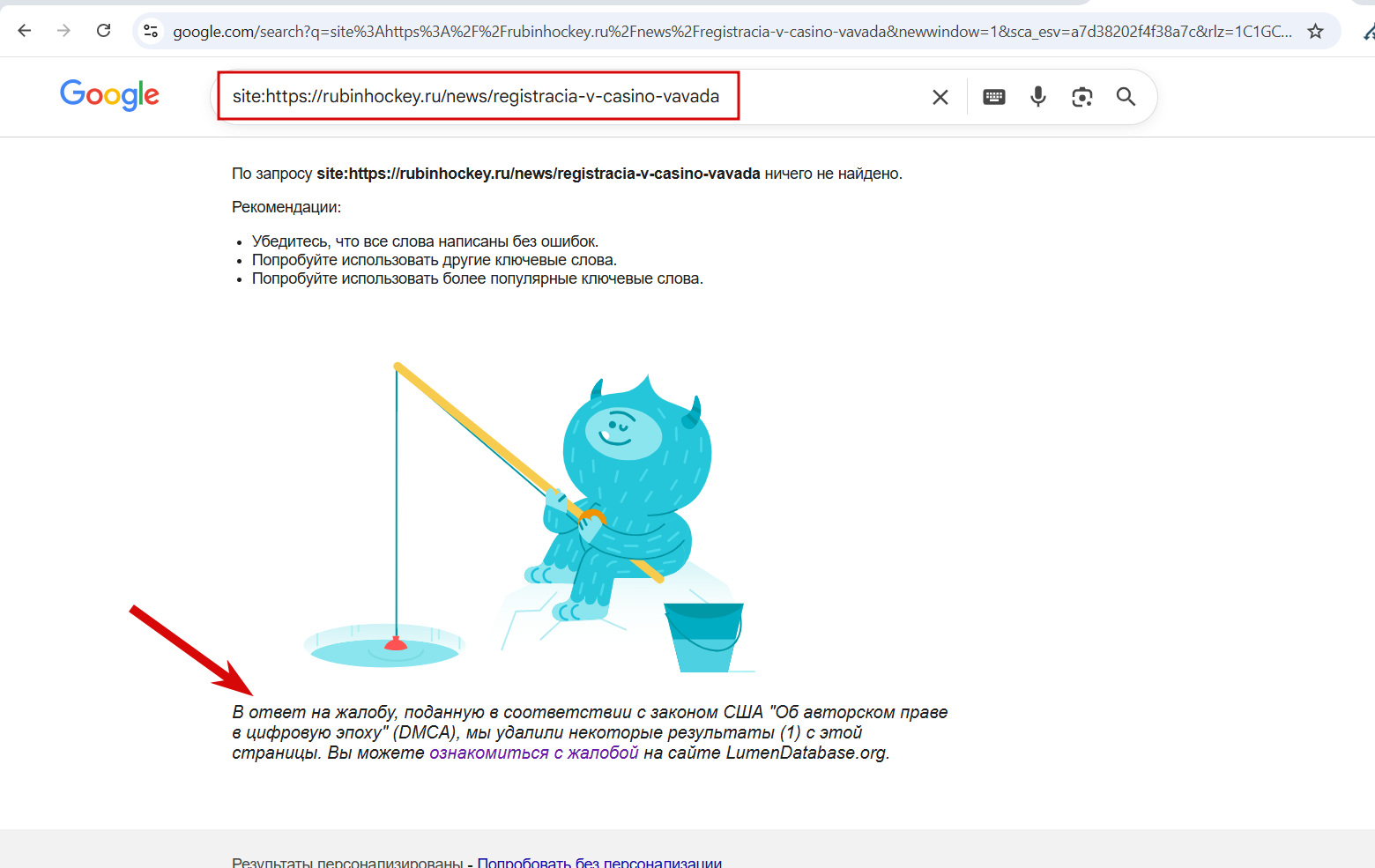Click 'Попробуйте использовать другие ключевые слова.'
The image size is (1375, 868).
click(x=435, y=260)
